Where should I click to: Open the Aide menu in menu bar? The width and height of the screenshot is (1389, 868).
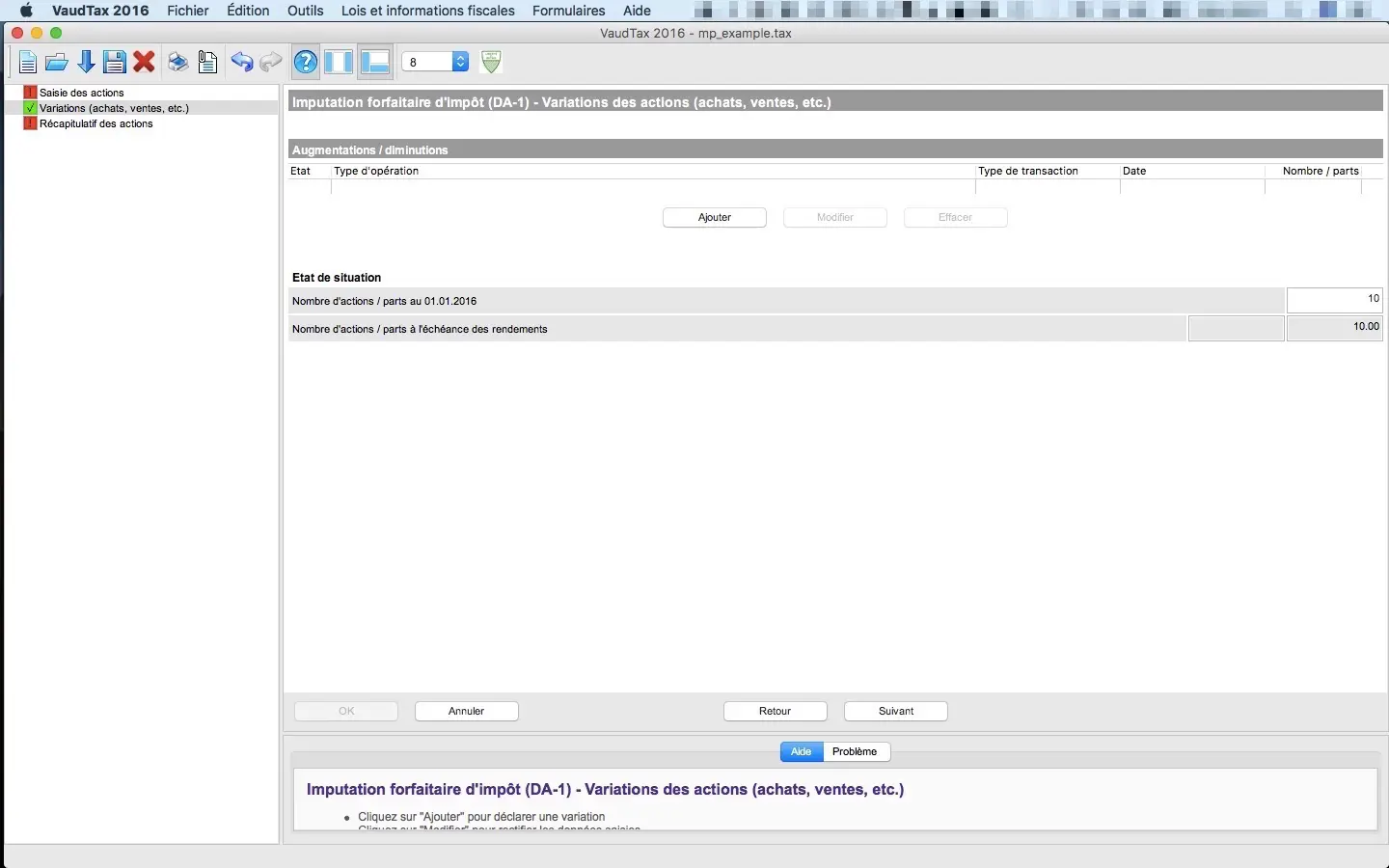(x=637, y=11)
